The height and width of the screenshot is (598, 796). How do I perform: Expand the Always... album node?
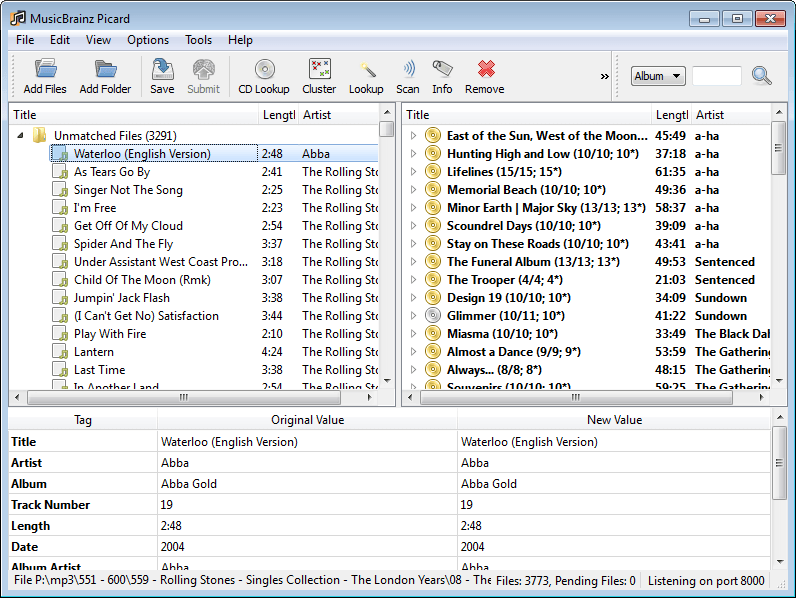click(x=413, y=370)
